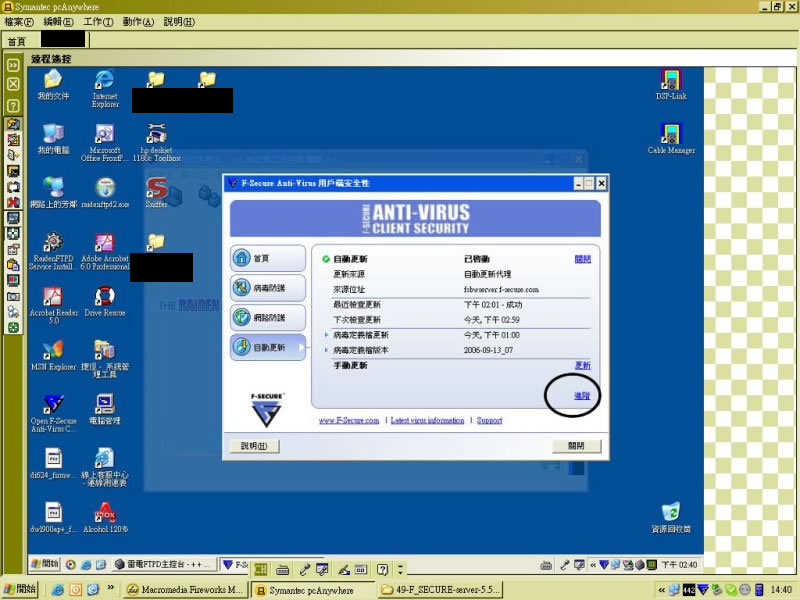Open 自動更新 section in F-Secure
This screenshot has width=800, height=600.
[x=268, y=347]
